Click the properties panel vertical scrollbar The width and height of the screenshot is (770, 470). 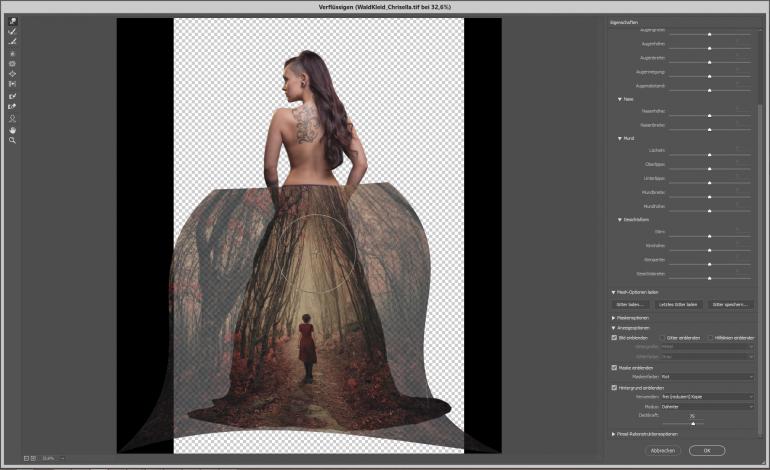point(762,270)
